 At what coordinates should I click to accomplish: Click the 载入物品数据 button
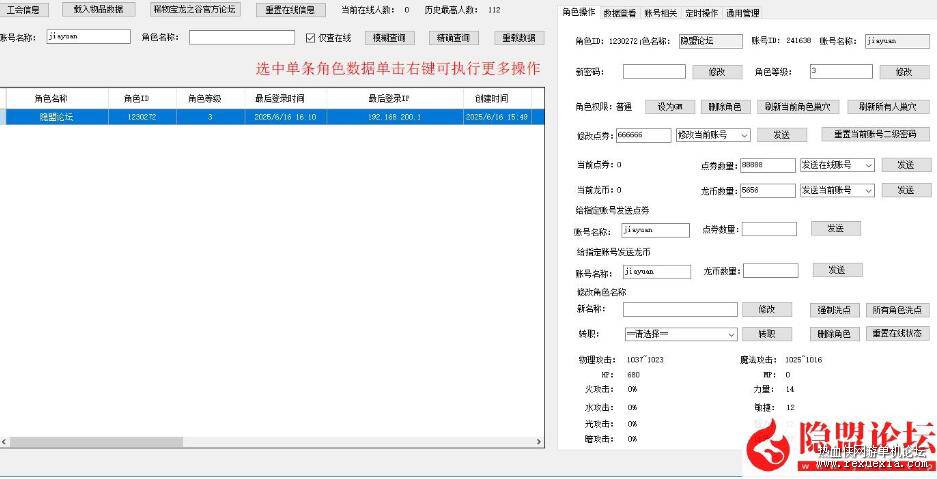(99, 10)
